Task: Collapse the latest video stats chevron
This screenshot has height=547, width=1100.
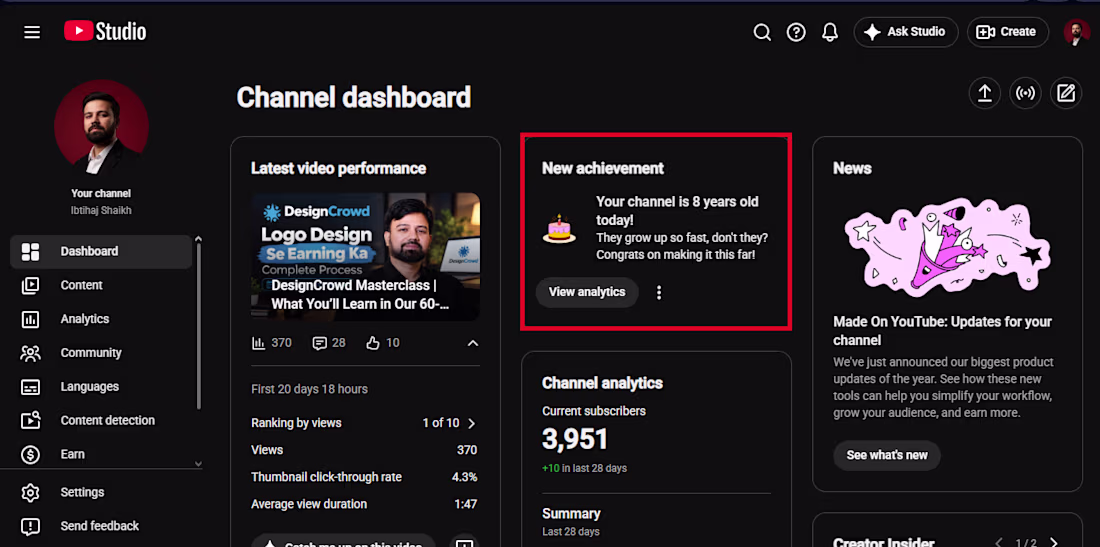Action: (473, 343)
